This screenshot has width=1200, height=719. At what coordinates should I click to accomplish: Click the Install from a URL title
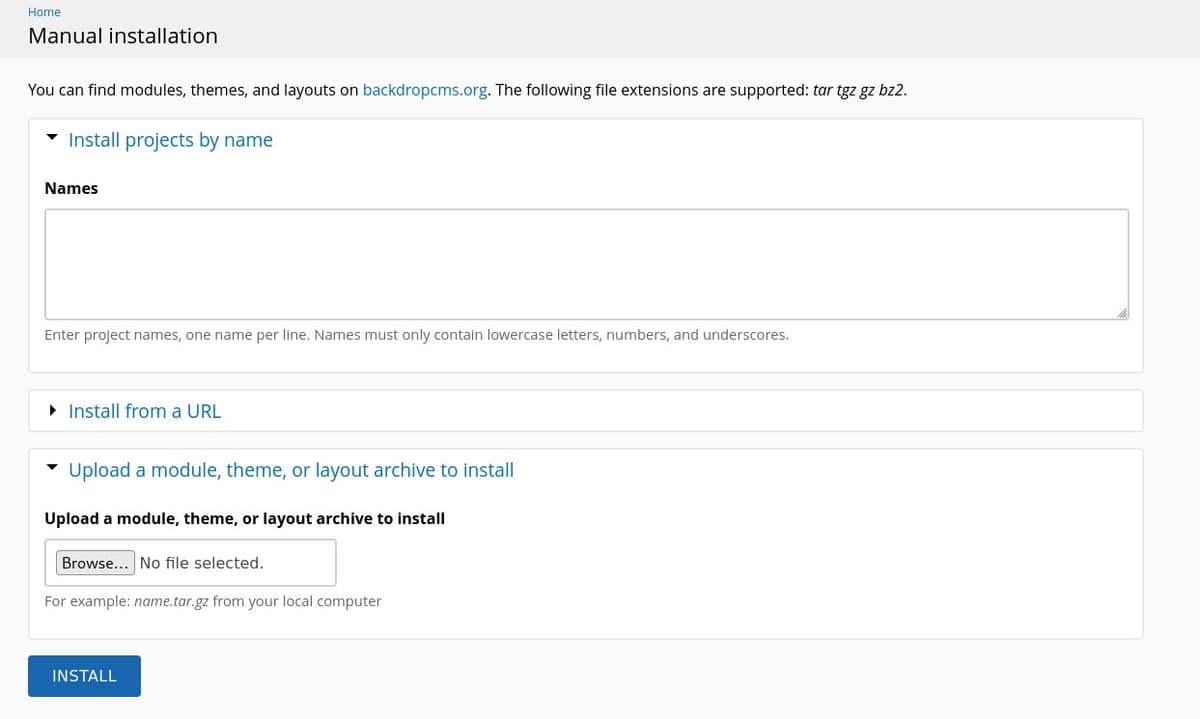pyautogui.click(x=144, y=411)
